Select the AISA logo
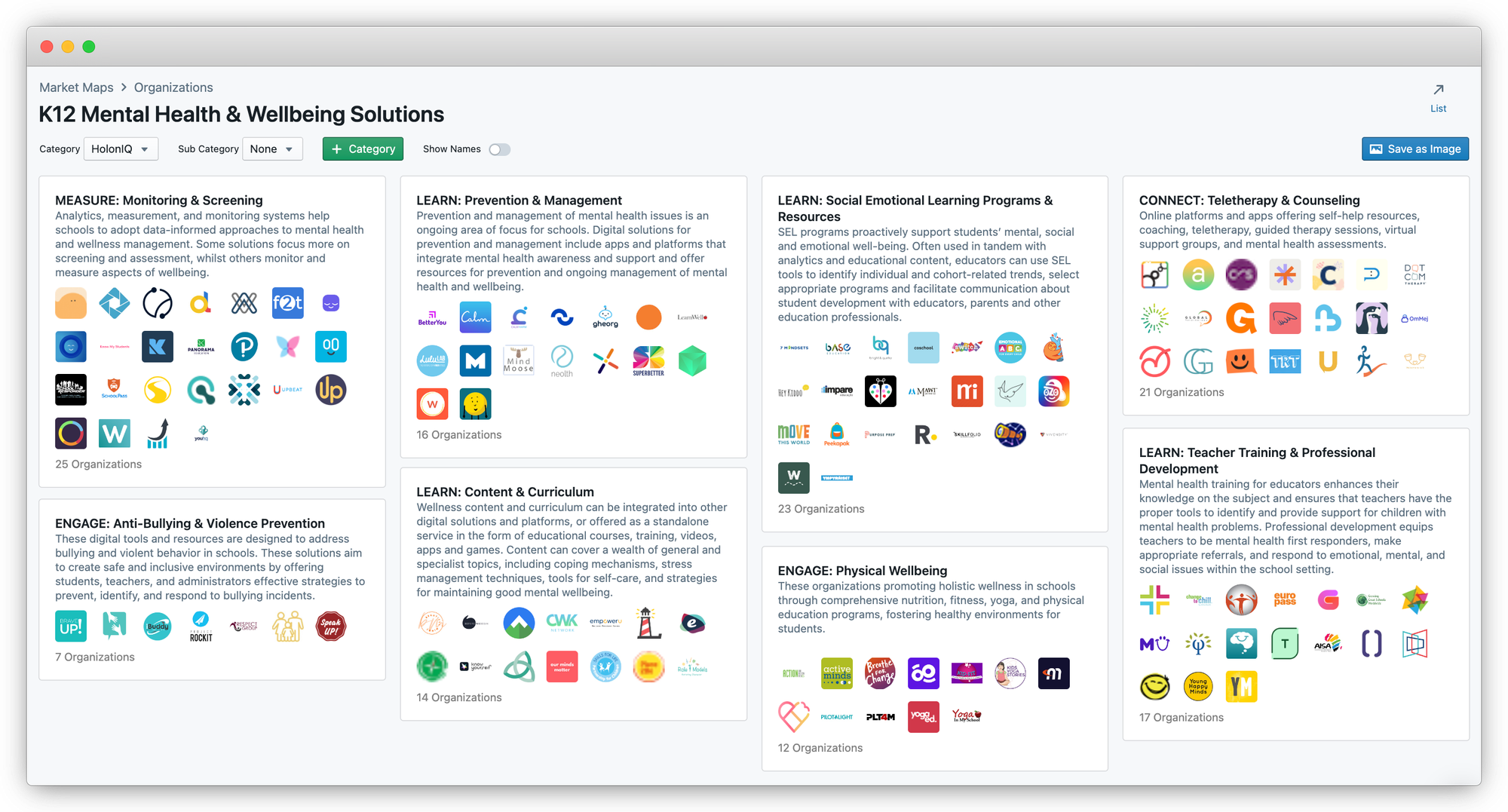 (x=1328, y=643)
